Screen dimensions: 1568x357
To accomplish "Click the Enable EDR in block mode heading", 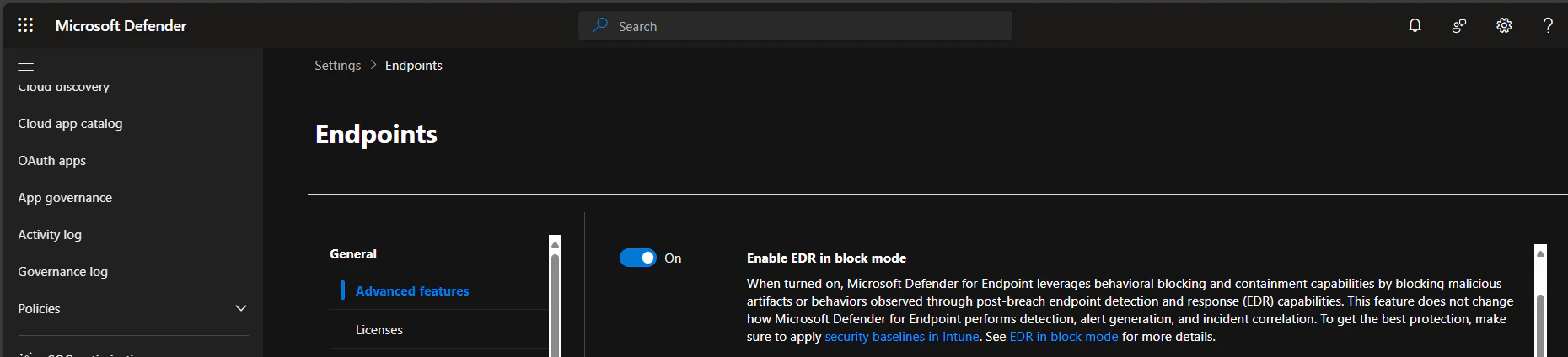I will (826, 258).
